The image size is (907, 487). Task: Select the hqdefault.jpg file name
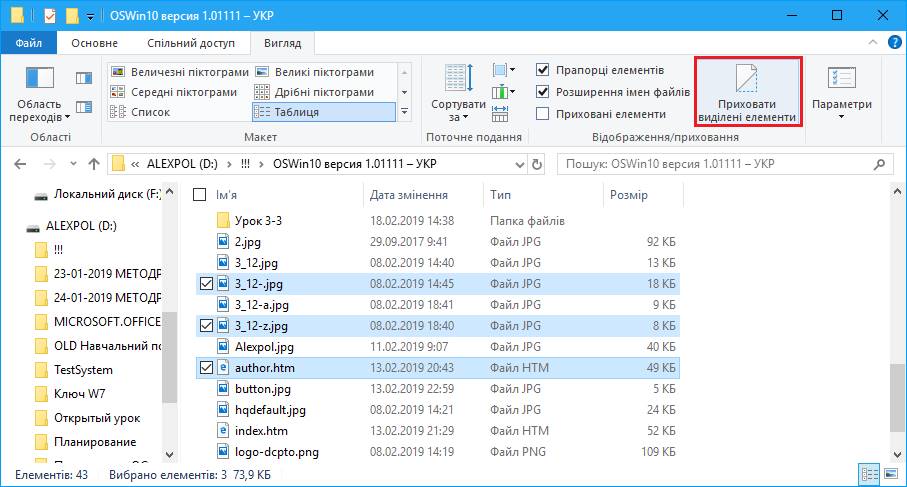pyautogui.click(x=270, y=410)
